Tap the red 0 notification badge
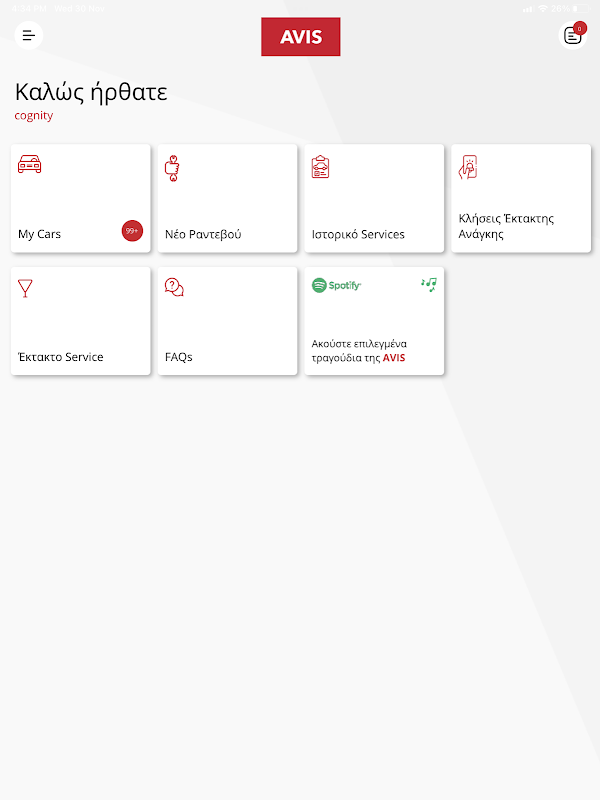The height and width of the screenshot is (800, 600). pos(580,29)
